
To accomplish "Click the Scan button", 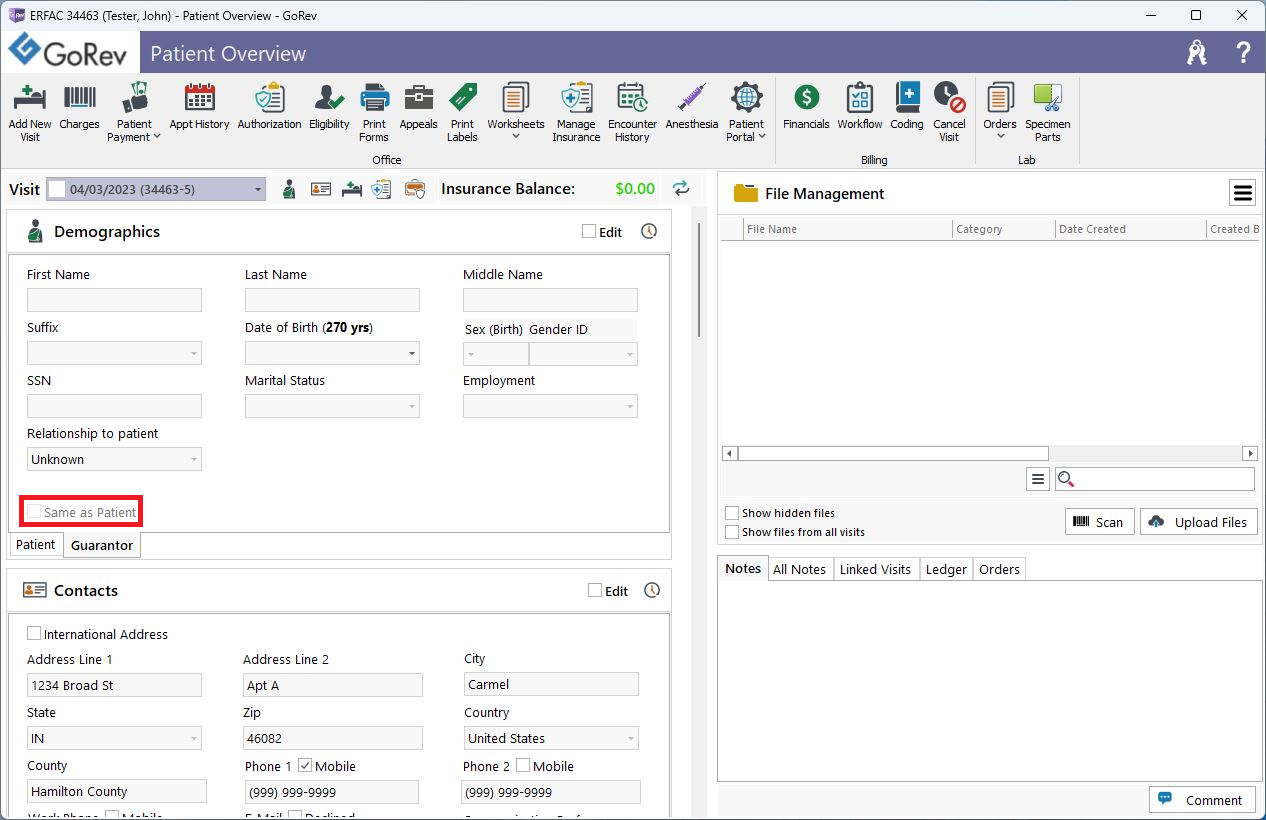I will [x=1098, y=521].
